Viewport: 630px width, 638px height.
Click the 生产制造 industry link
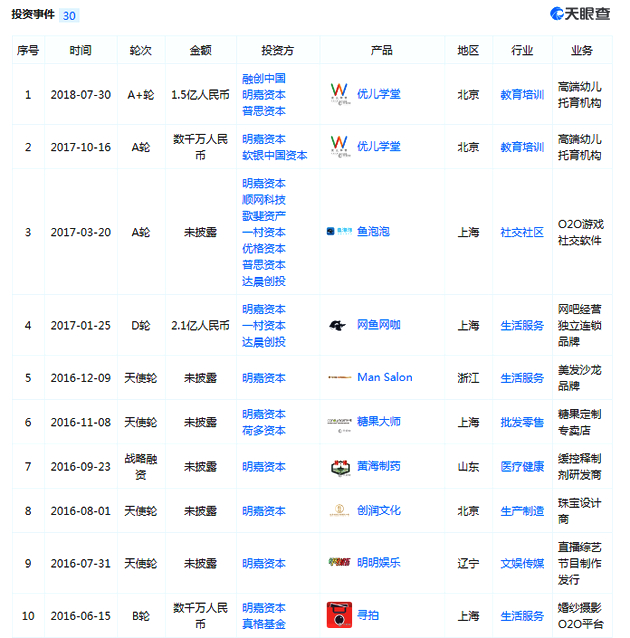pyautogui.click(x=522, y=511)
